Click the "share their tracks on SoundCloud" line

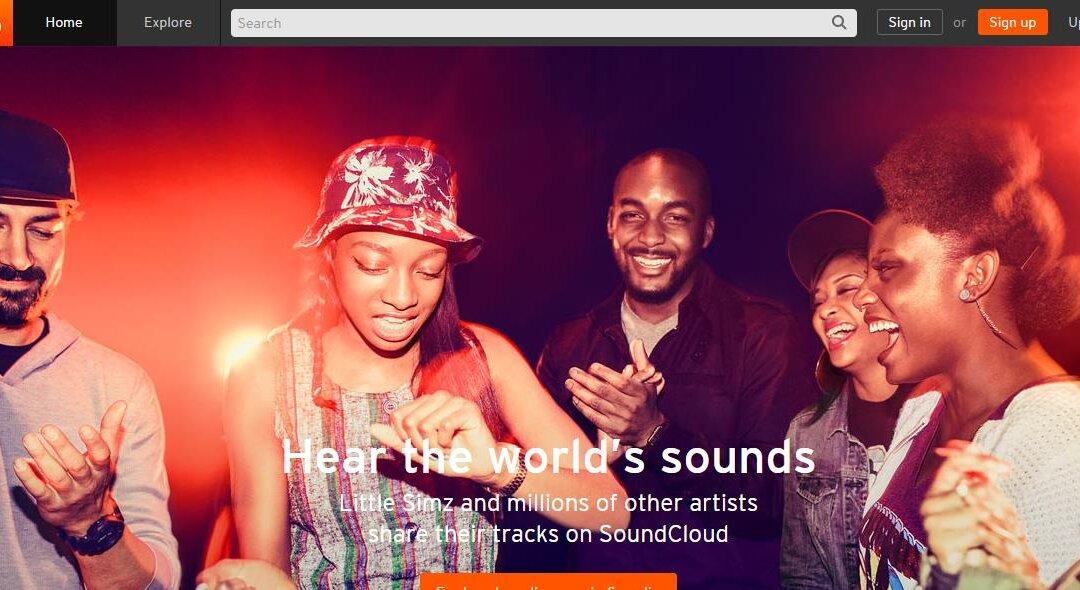pos(548,534)
